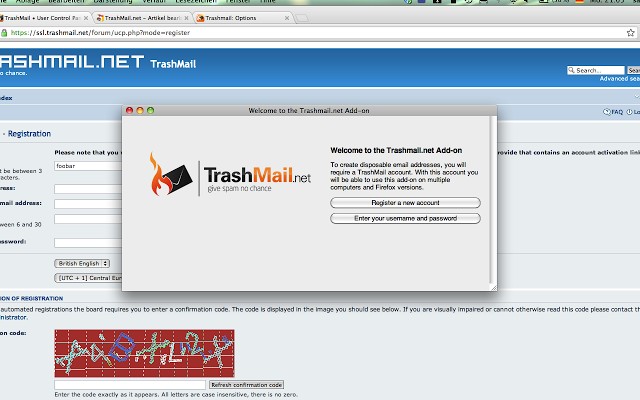Switch to TrashMail User Control Panel tab

coord(41,18)
